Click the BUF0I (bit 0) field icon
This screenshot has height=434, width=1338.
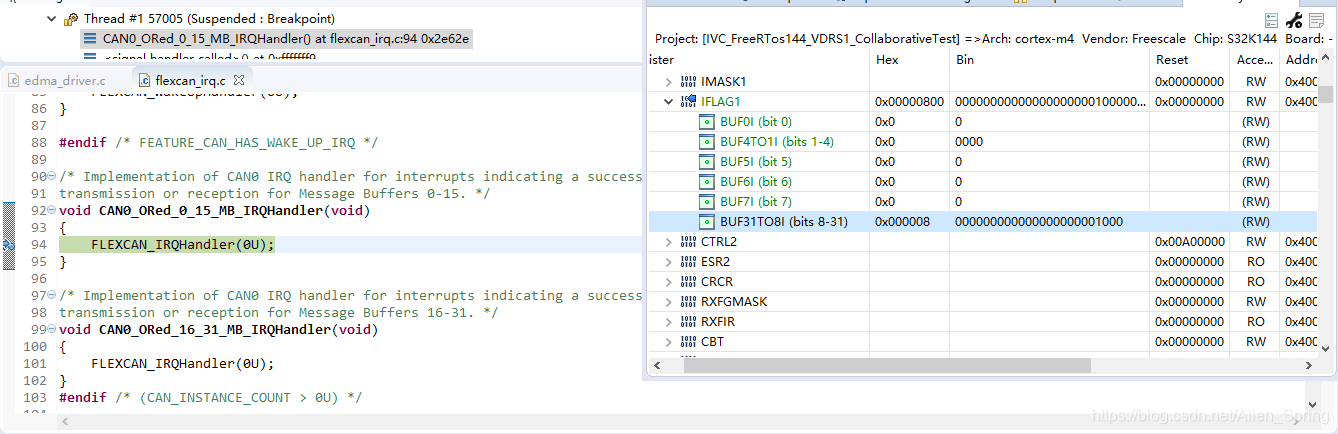coord(707,121)
